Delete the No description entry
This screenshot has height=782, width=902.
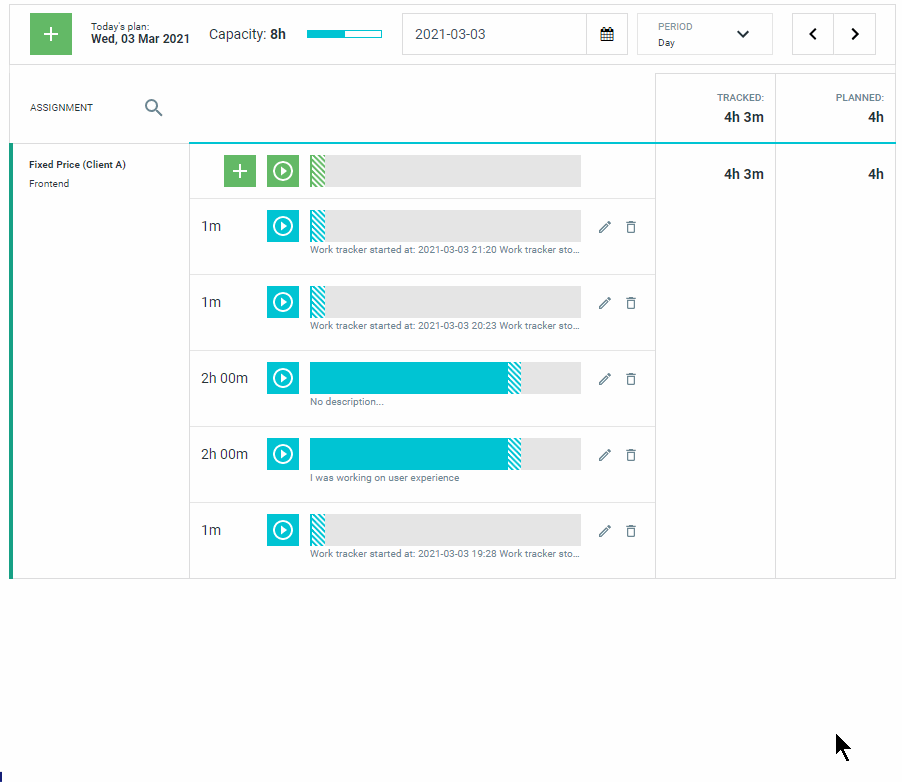(x=630, y=379)
